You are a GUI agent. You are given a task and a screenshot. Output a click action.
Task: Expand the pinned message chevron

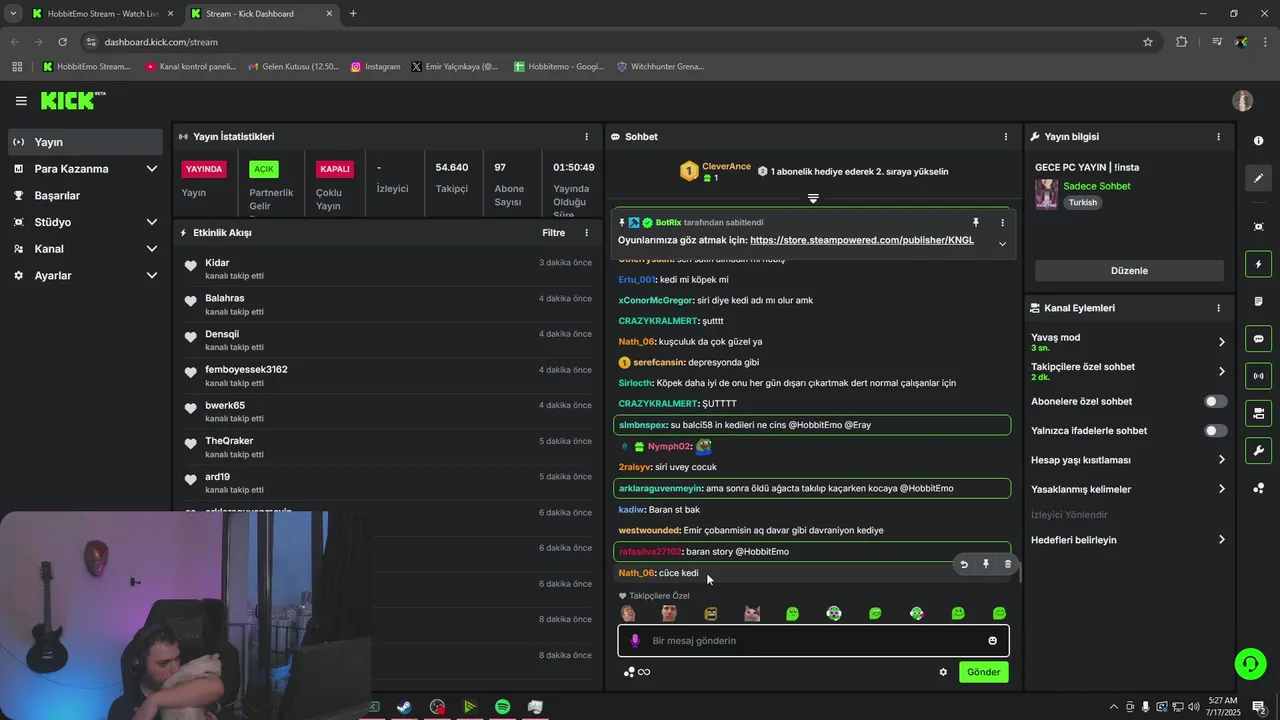pos(1002,243)
